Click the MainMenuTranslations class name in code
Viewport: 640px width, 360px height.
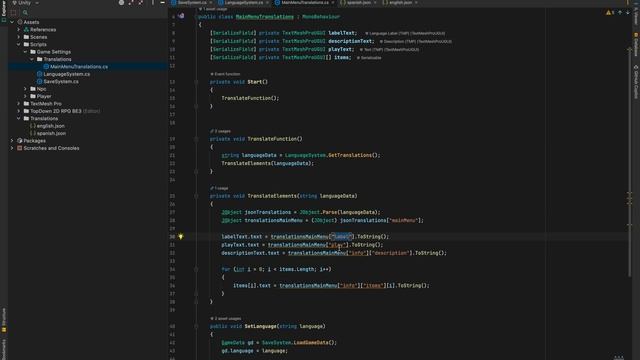click(264, 17)
